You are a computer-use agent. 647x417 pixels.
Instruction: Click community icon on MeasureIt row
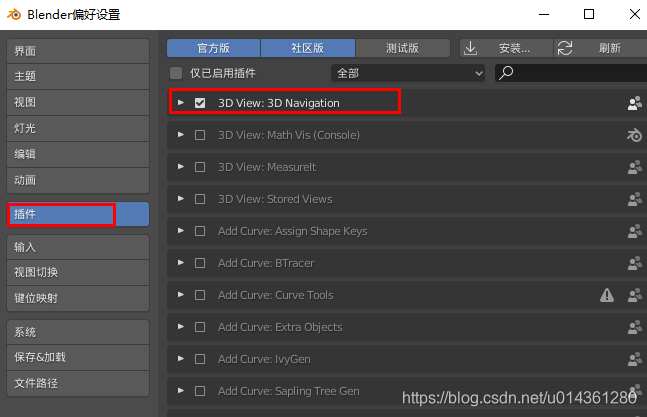coord(635,167)
